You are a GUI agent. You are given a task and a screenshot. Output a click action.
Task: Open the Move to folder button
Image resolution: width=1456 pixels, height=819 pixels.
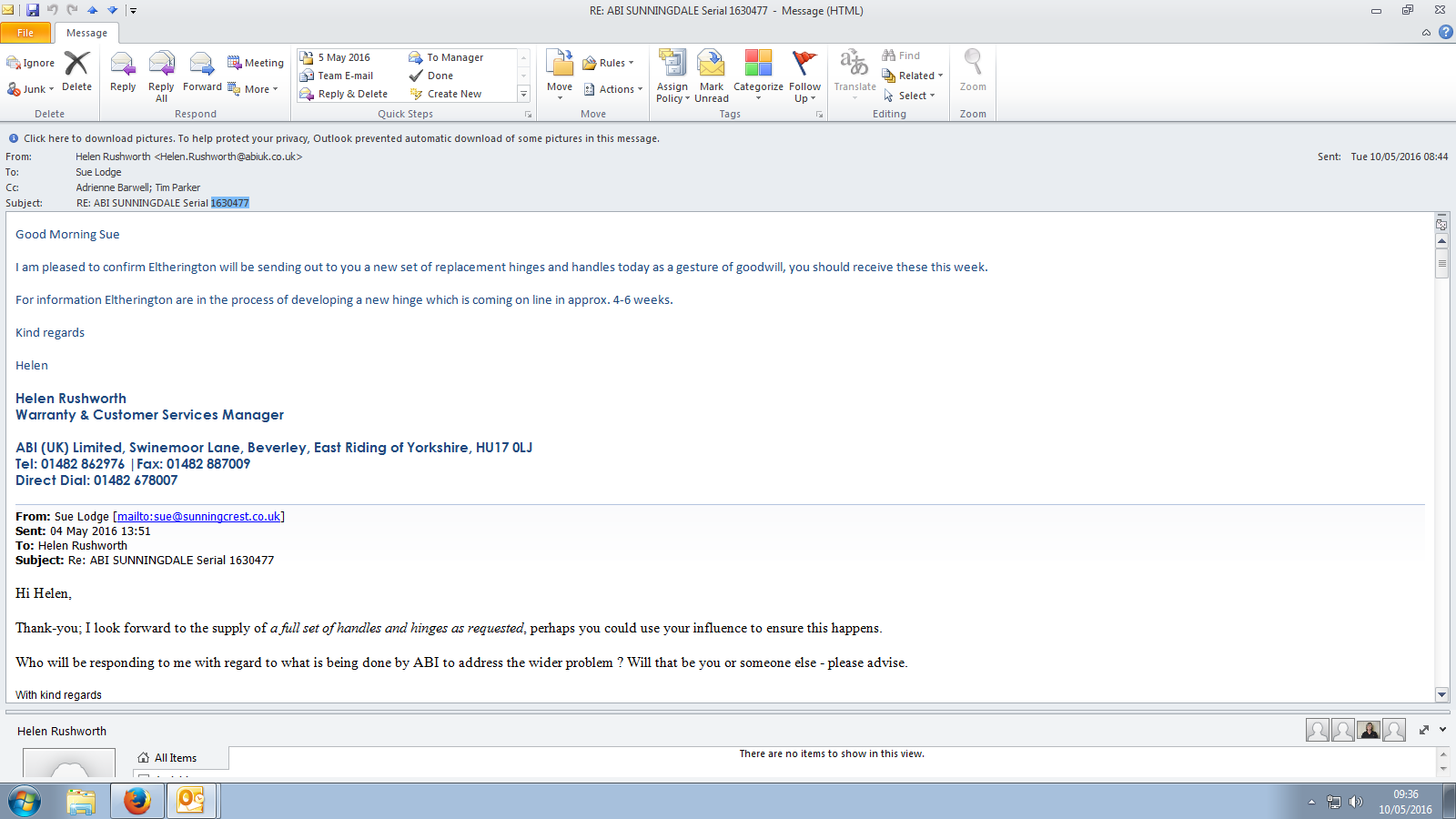560,75
